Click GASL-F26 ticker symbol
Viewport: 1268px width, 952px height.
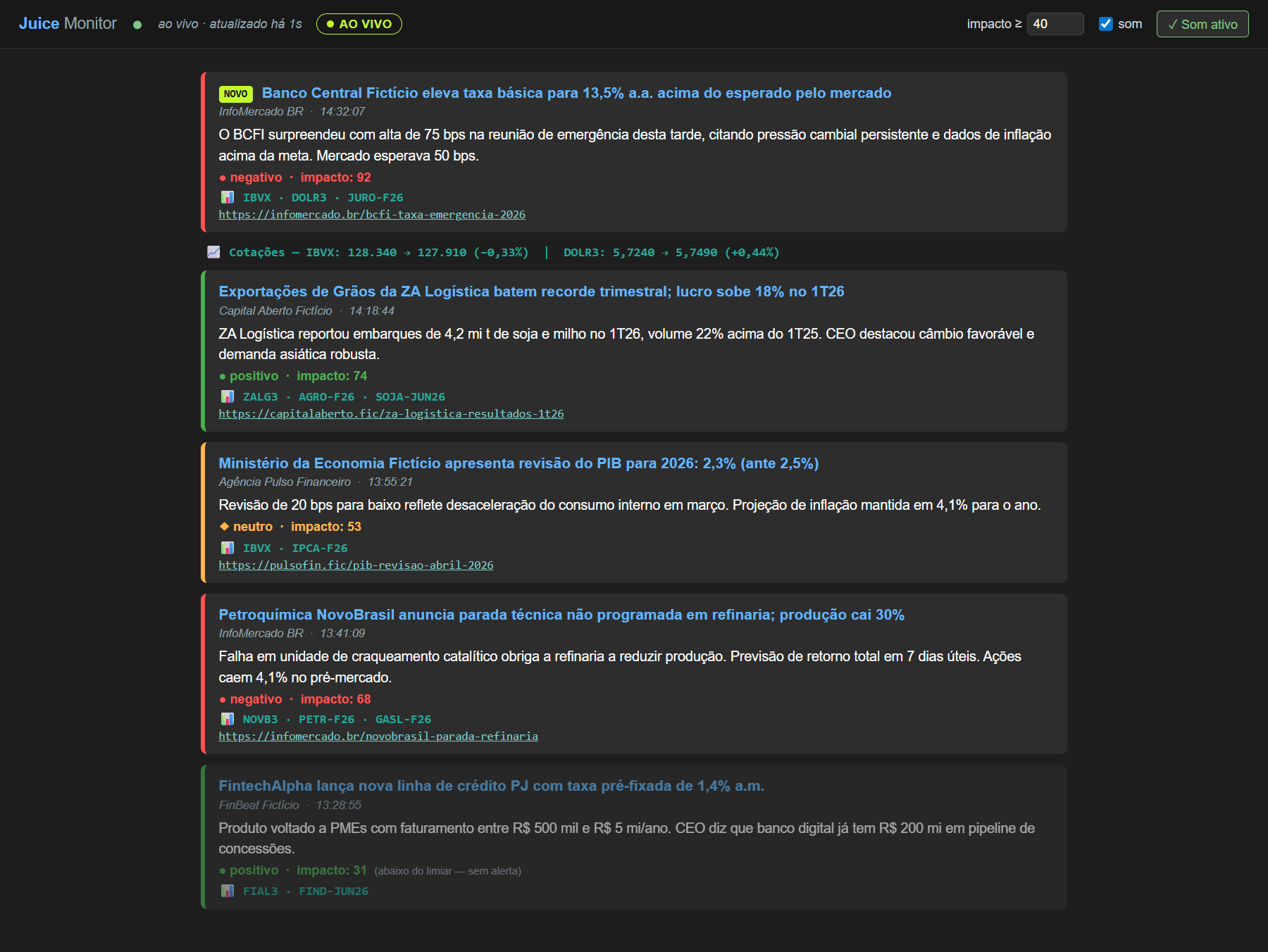(403, 720)
